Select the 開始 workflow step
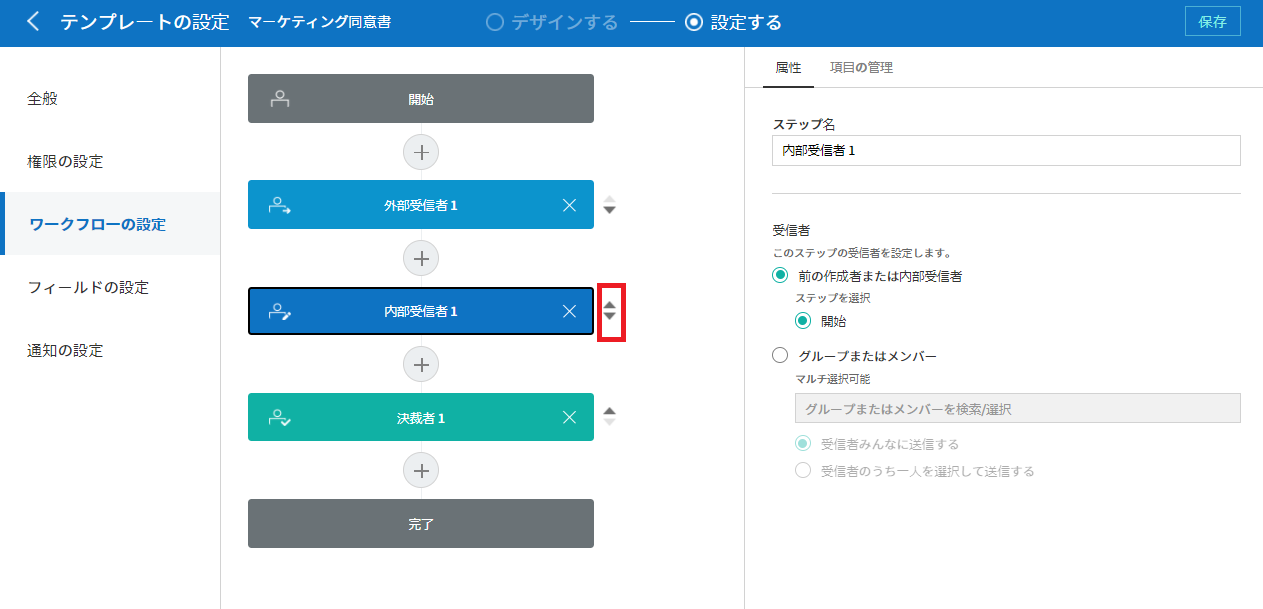1263x609 pixels. click(421, 99)
